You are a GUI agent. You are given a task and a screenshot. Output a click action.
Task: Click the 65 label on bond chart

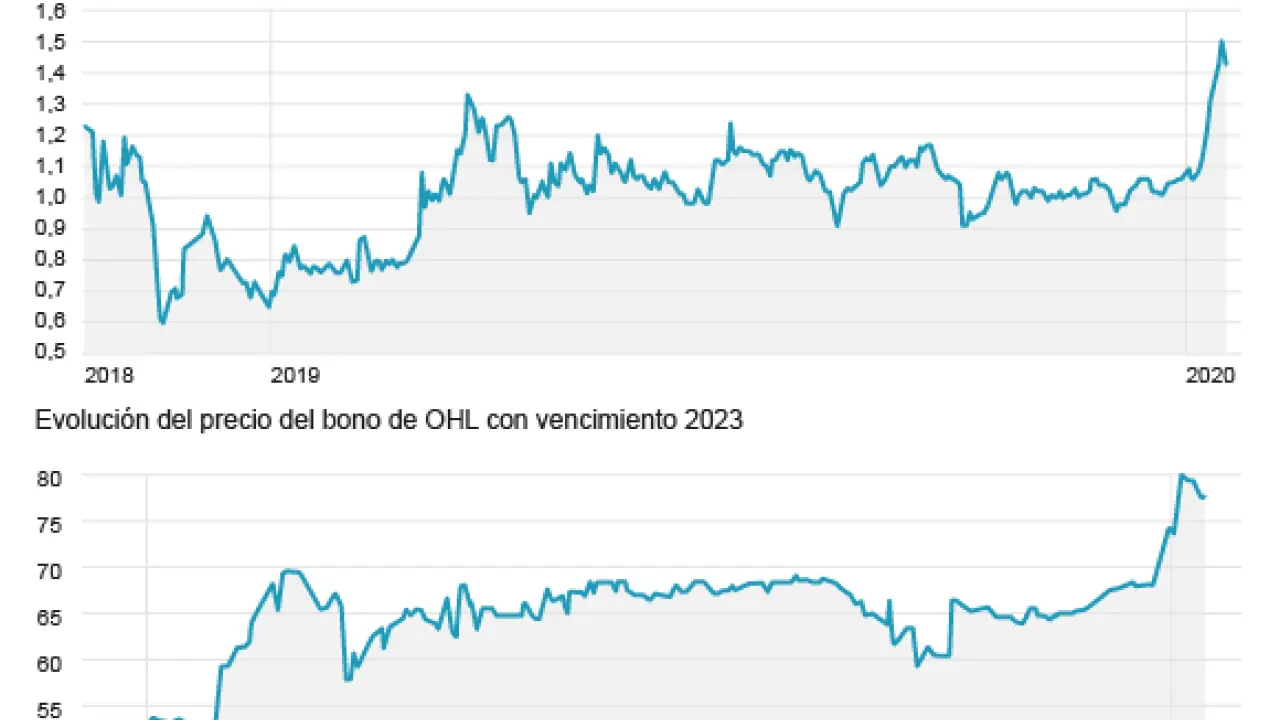tap(48, 617)
